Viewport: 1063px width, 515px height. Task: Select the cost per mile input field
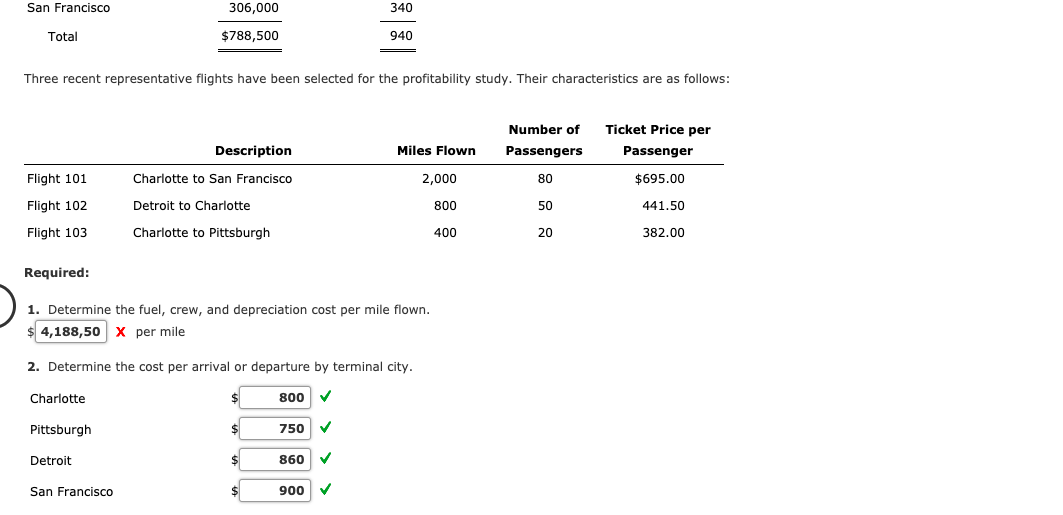(x=71, y=331)
